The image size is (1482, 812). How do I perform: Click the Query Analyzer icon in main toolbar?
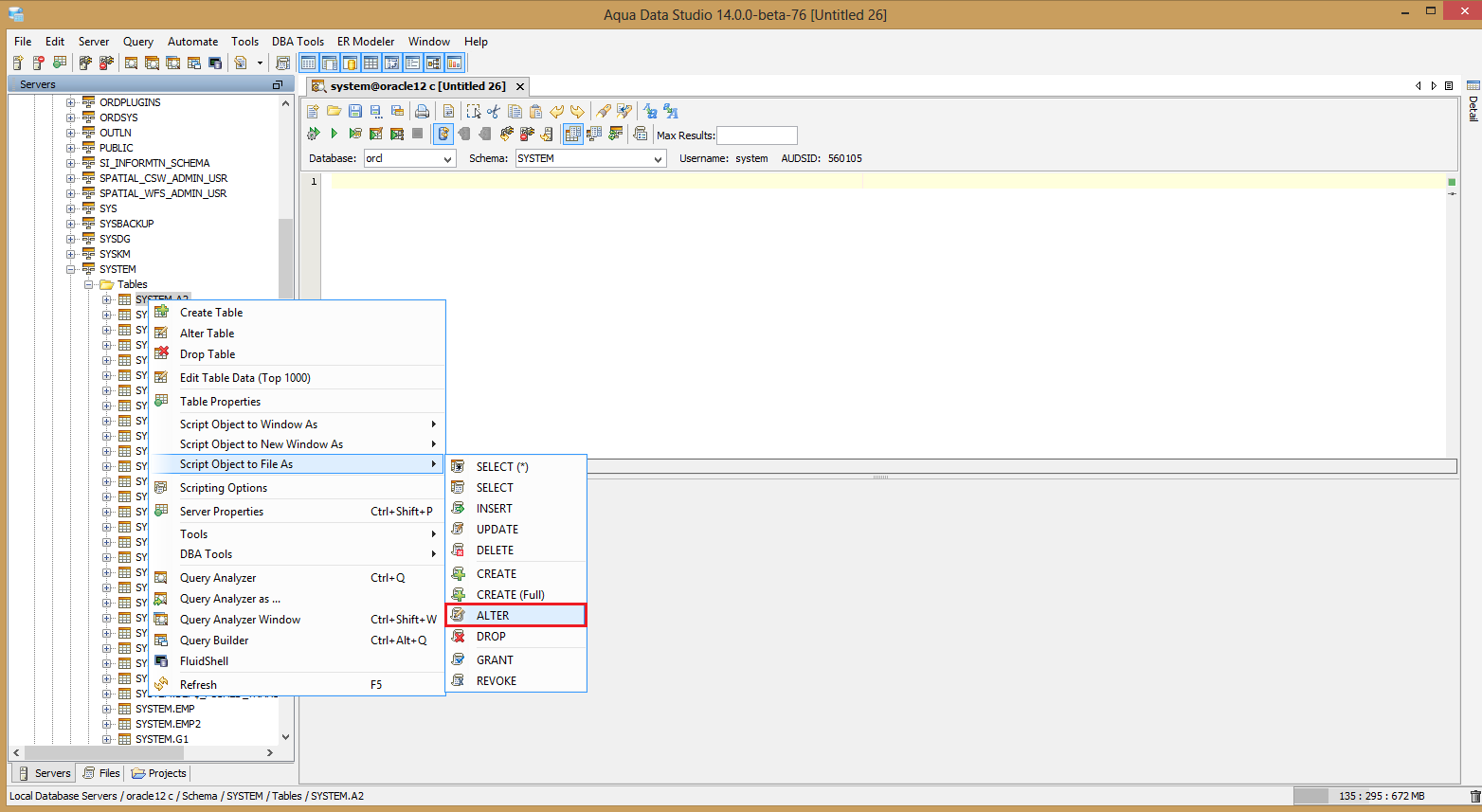(132, 63)
